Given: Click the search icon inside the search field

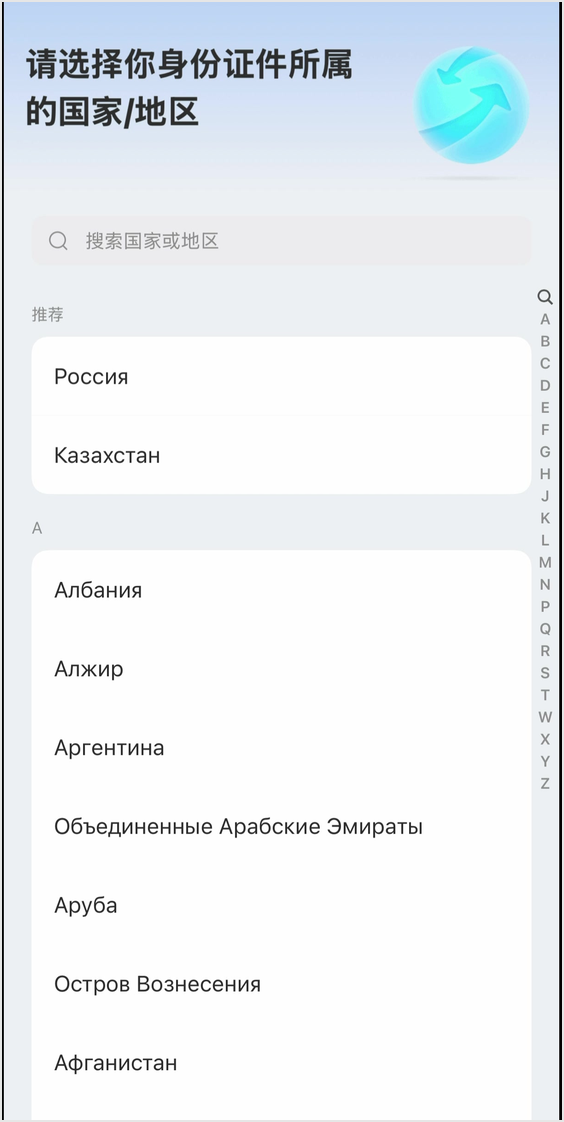Looking at the screenshot, I should click(59, 241).
